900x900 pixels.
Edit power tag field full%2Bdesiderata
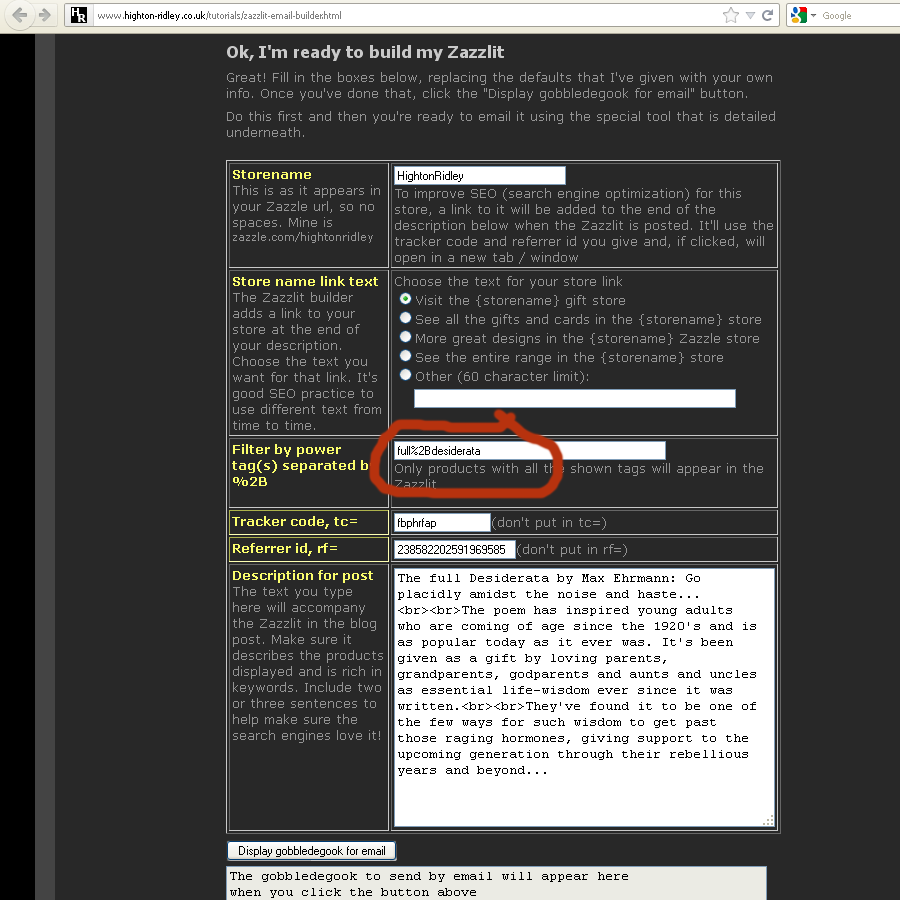[x=529, y=451]
